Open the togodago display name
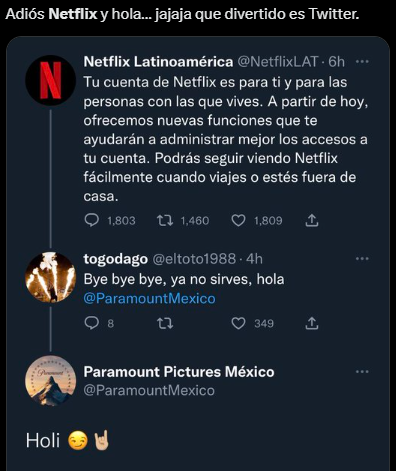396x471 pixels. tap(115, 259)
